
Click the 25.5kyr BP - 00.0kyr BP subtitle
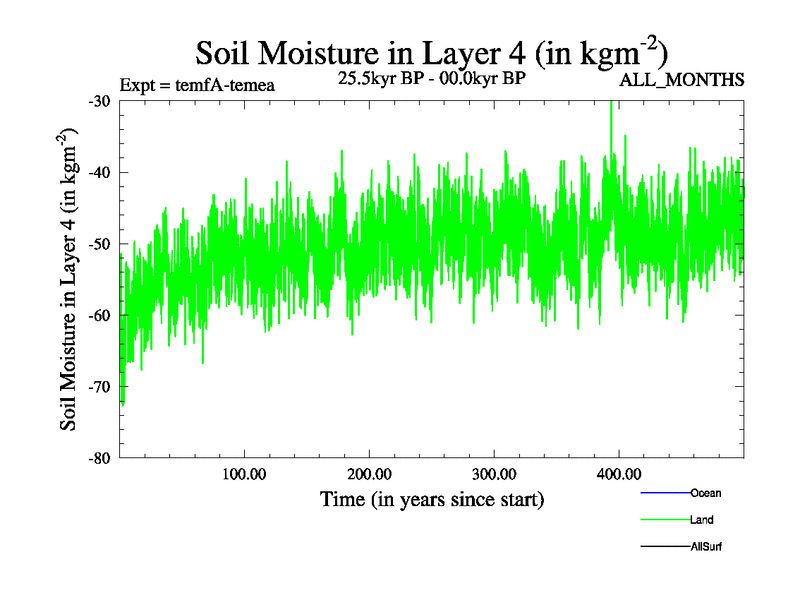point(432,76)
